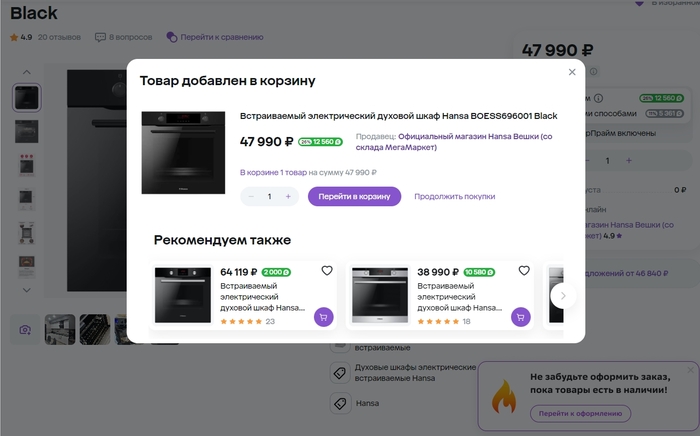Image resolution: width=700 pixels, height=436 pixels.
Task: Open the photo search camera icon
Action: (25, 329)
